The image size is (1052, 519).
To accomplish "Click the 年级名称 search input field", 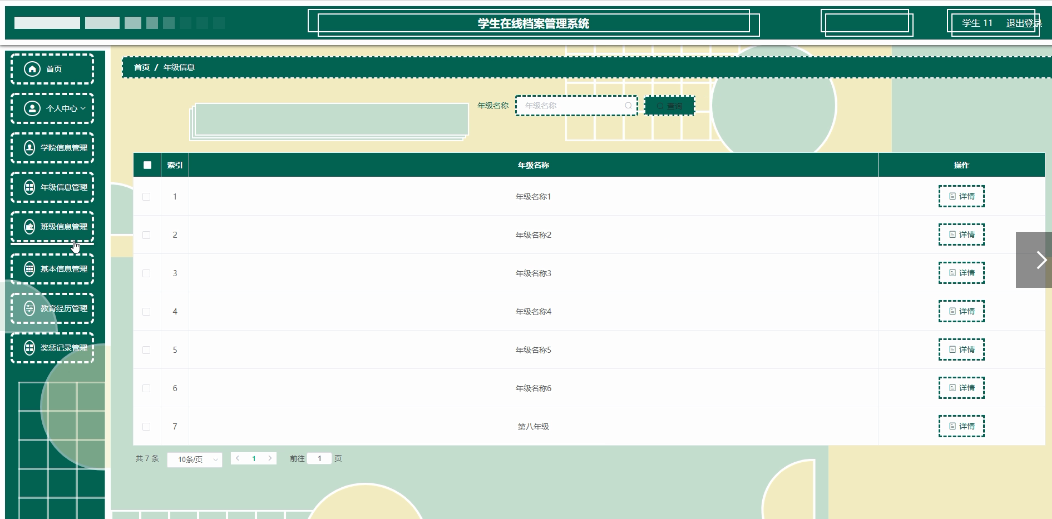I will click(x=576, y=105).
